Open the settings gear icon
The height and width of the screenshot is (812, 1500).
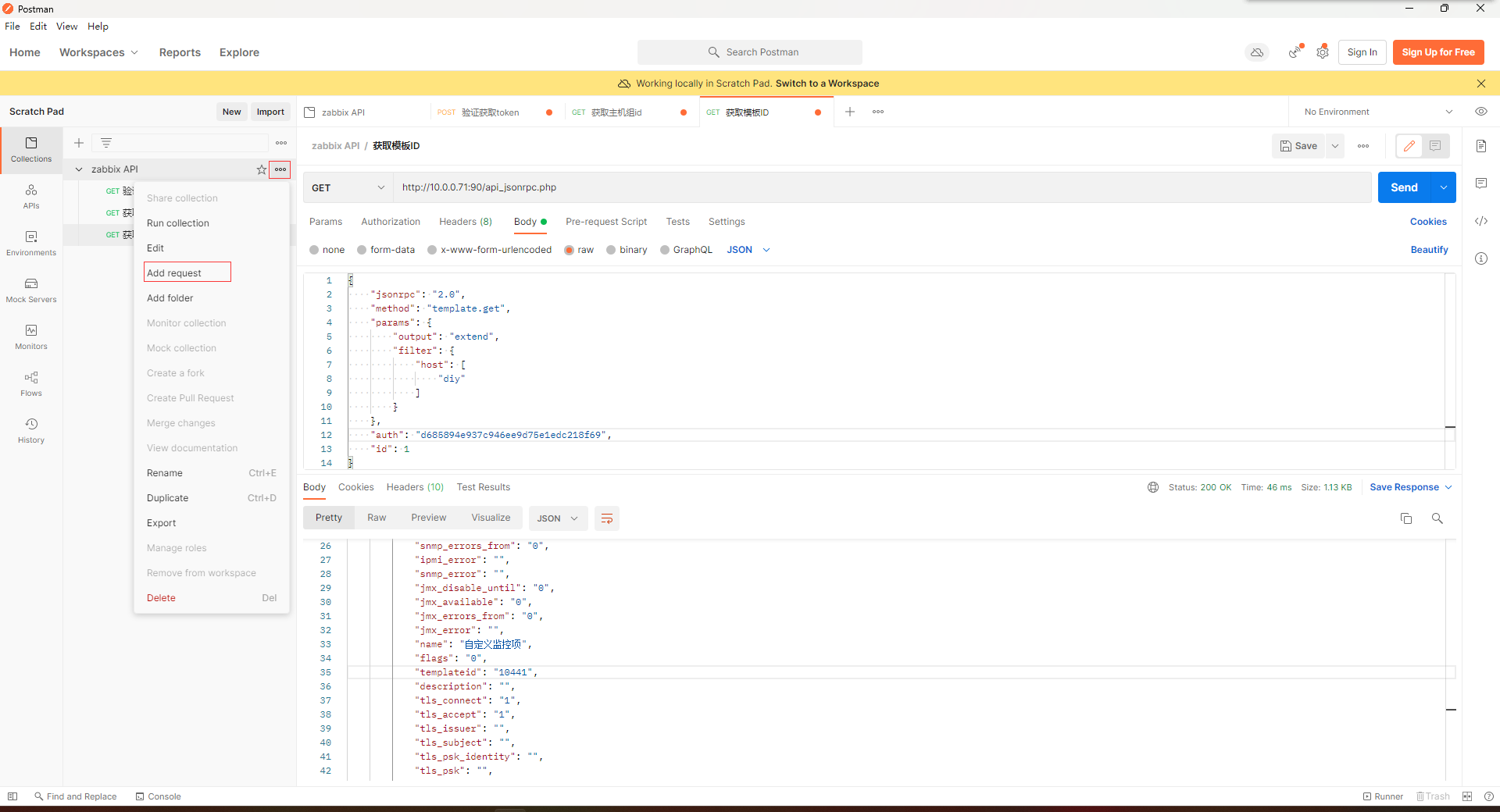[1323, 52]
